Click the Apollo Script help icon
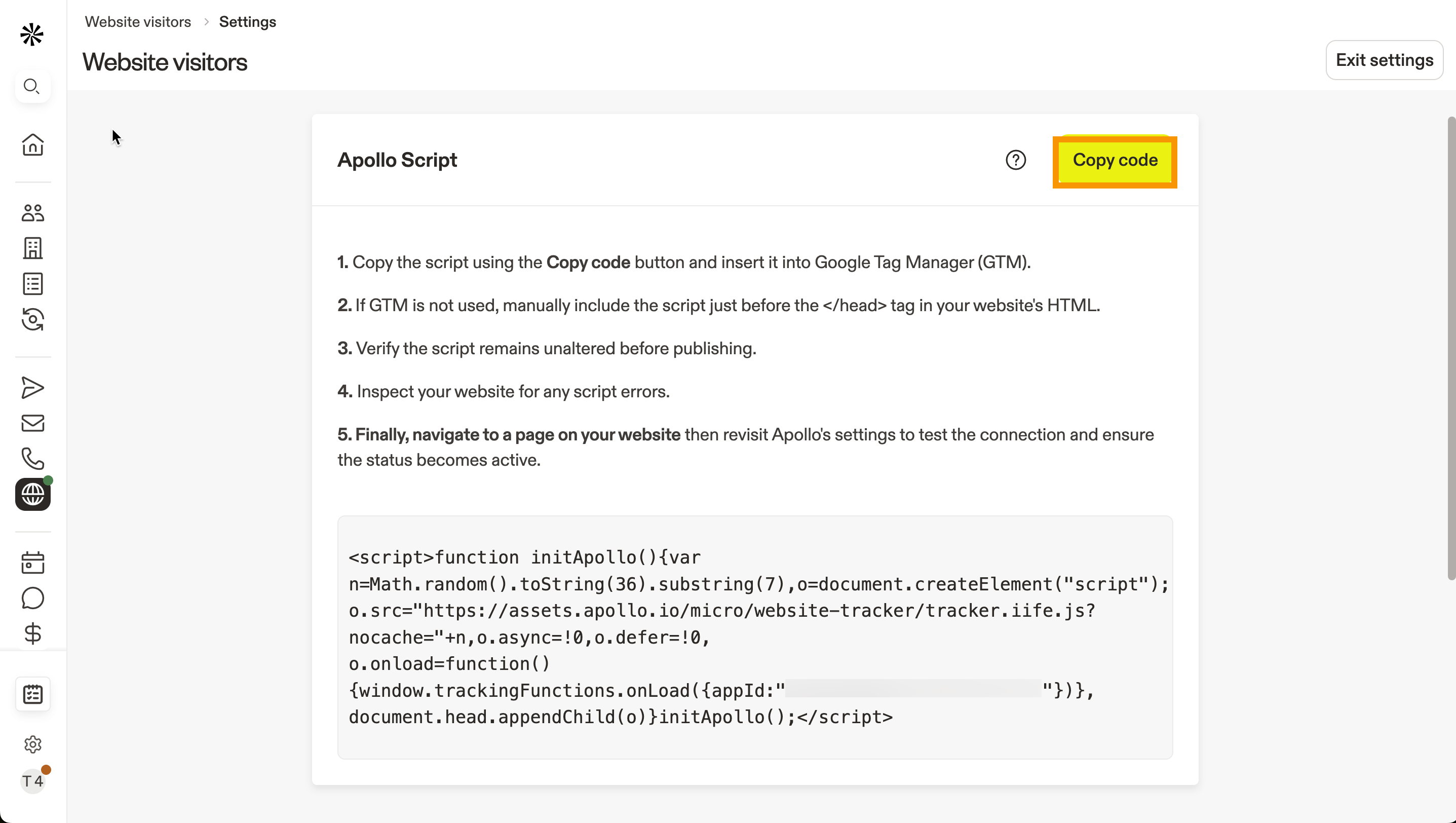Image resolution: width=1456 pixels, height=823 pixels. (1016, 160)
